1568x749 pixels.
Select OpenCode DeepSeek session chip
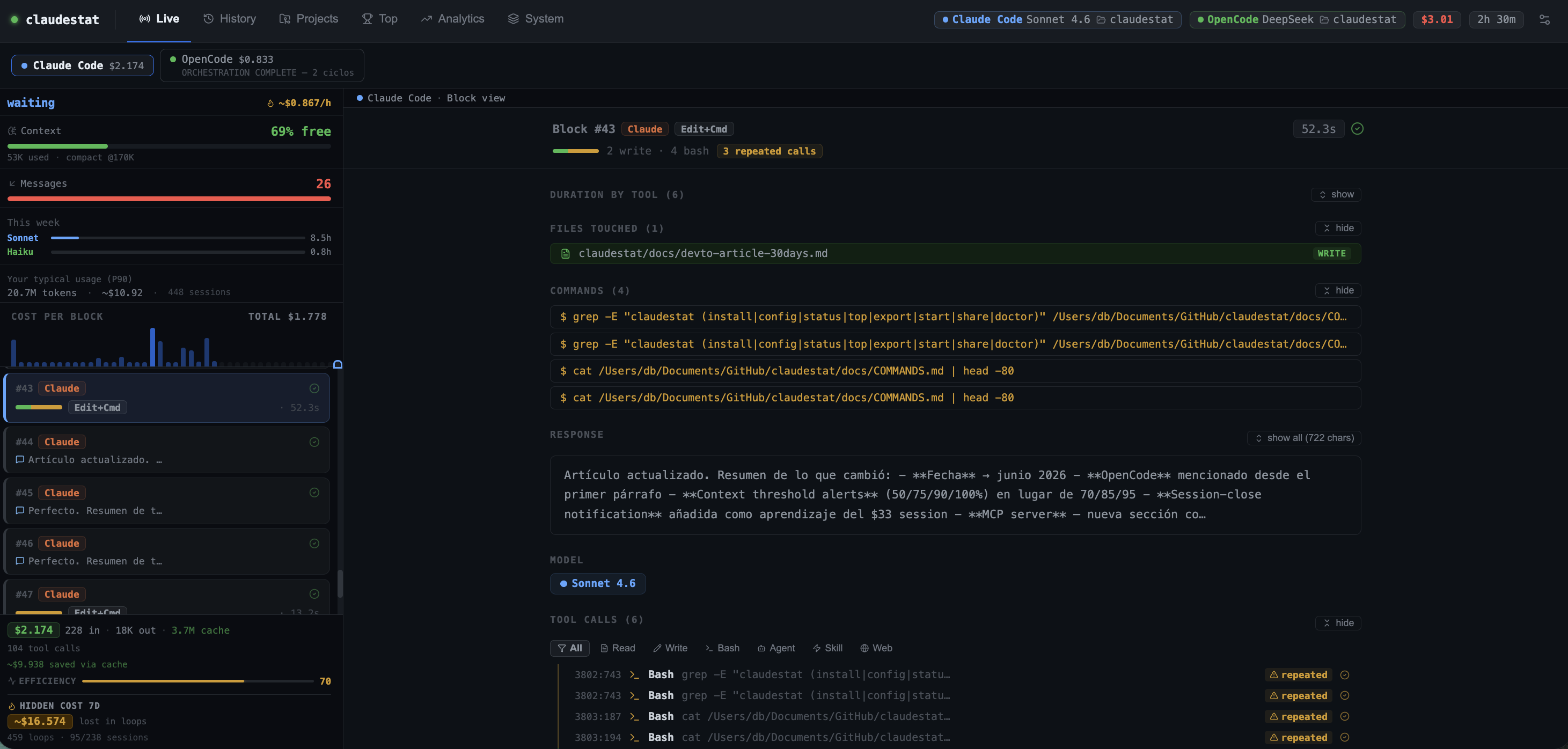[x=1296, y=19]
